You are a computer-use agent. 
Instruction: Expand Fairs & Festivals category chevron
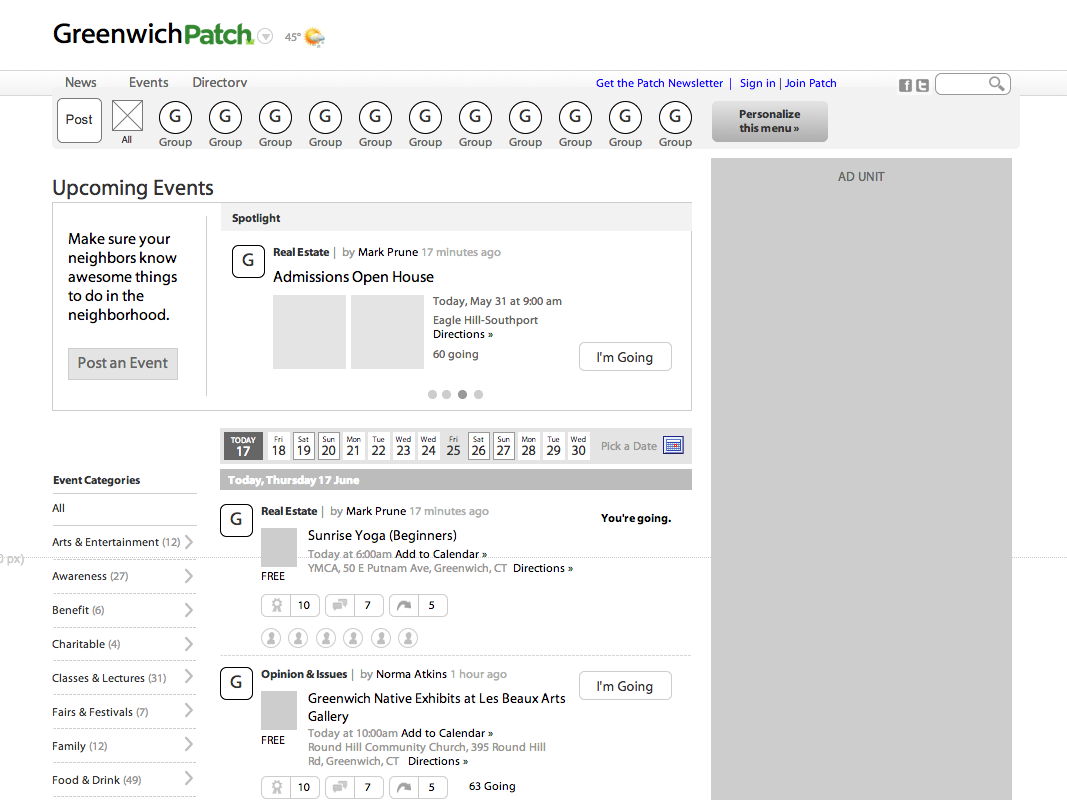click(188, 711)
